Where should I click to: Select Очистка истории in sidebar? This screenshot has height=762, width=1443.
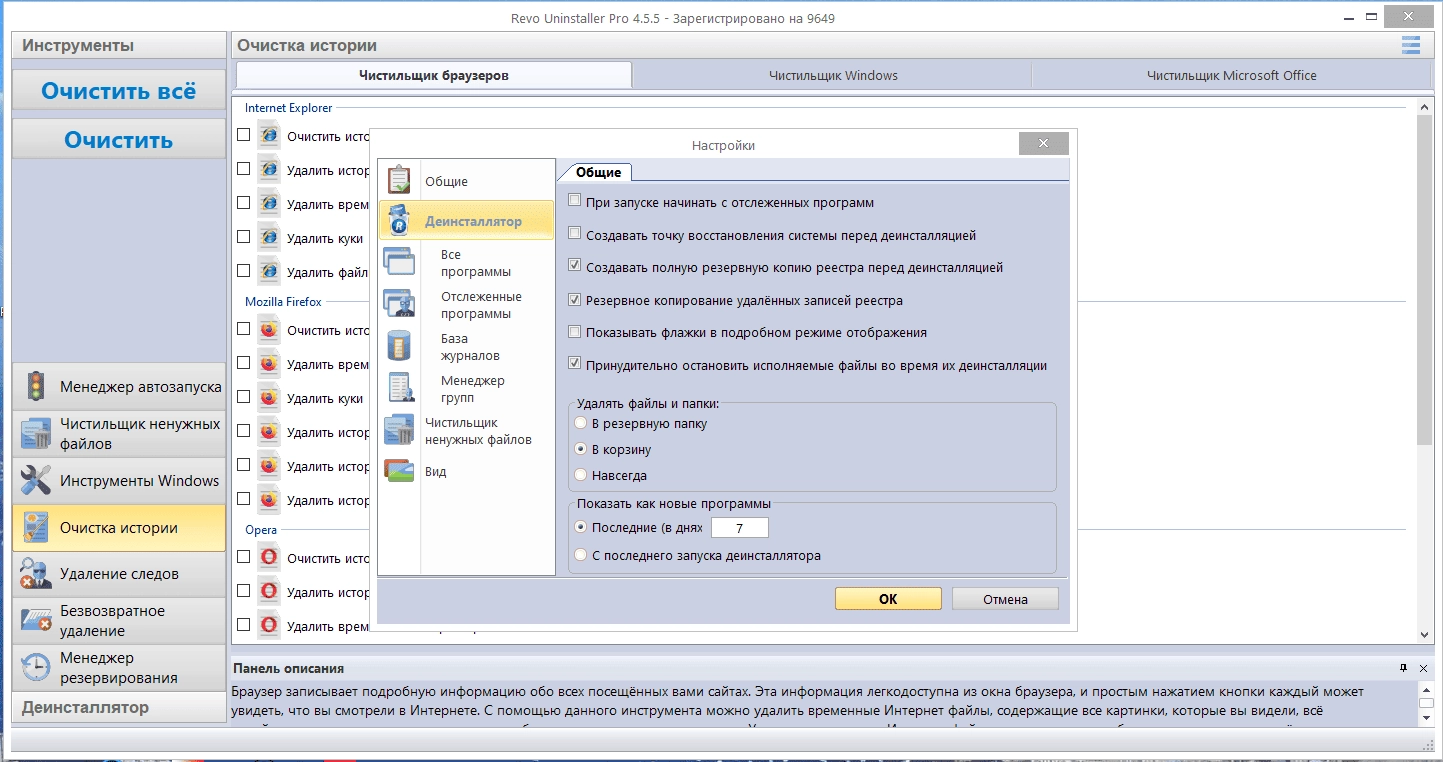[119, 527]
